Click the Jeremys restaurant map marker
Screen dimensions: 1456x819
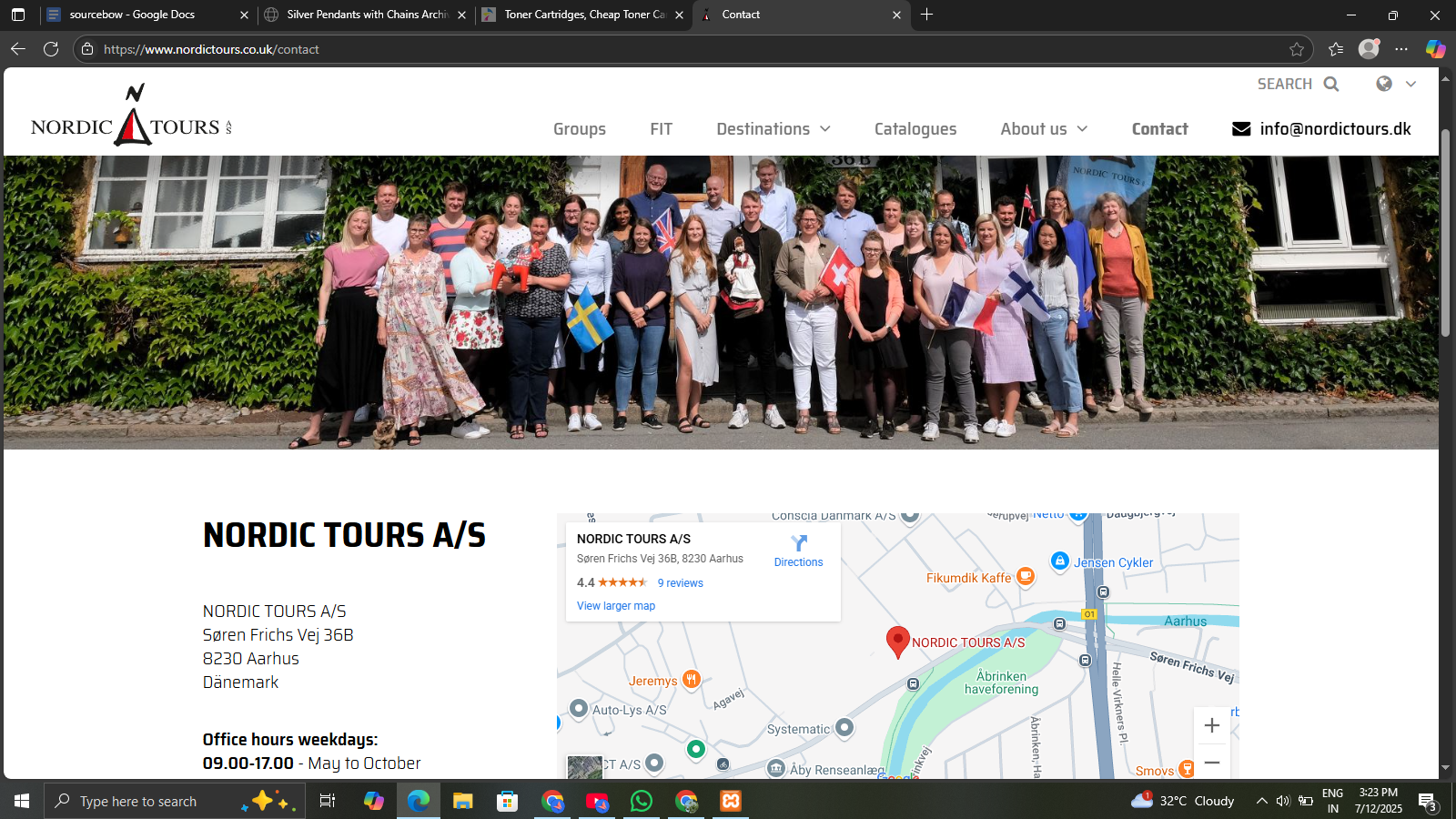[692, 679]
